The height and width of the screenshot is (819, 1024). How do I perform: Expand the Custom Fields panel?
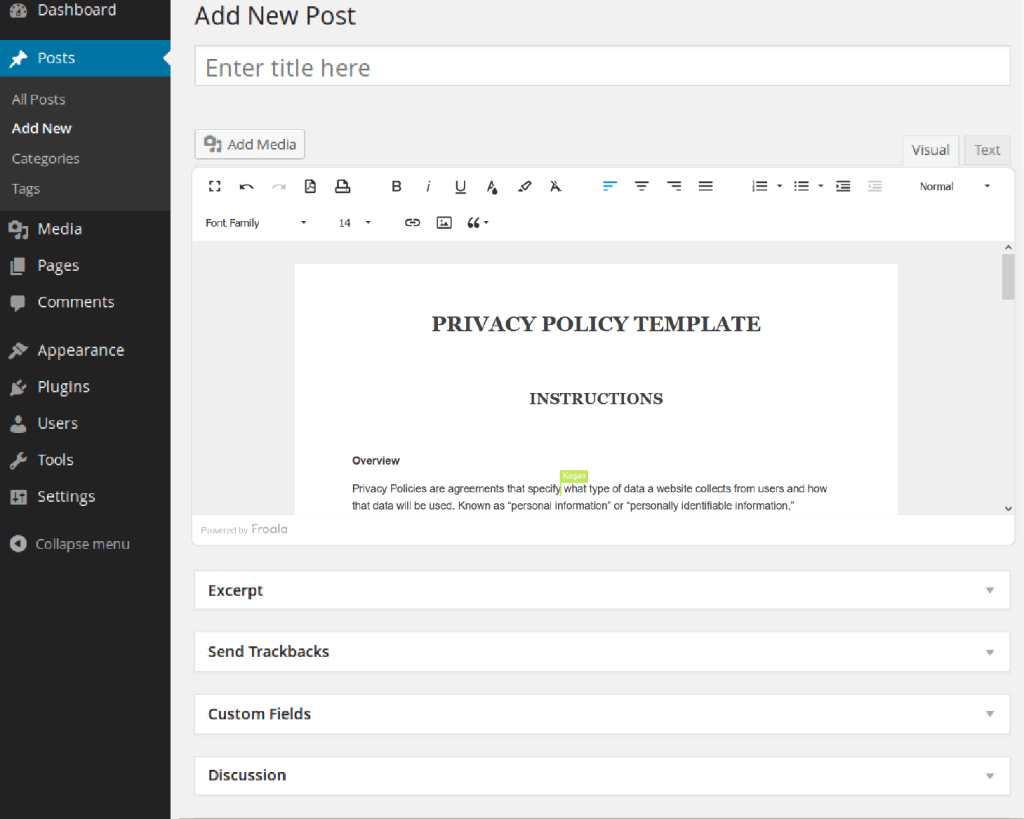tap(601, 714)
